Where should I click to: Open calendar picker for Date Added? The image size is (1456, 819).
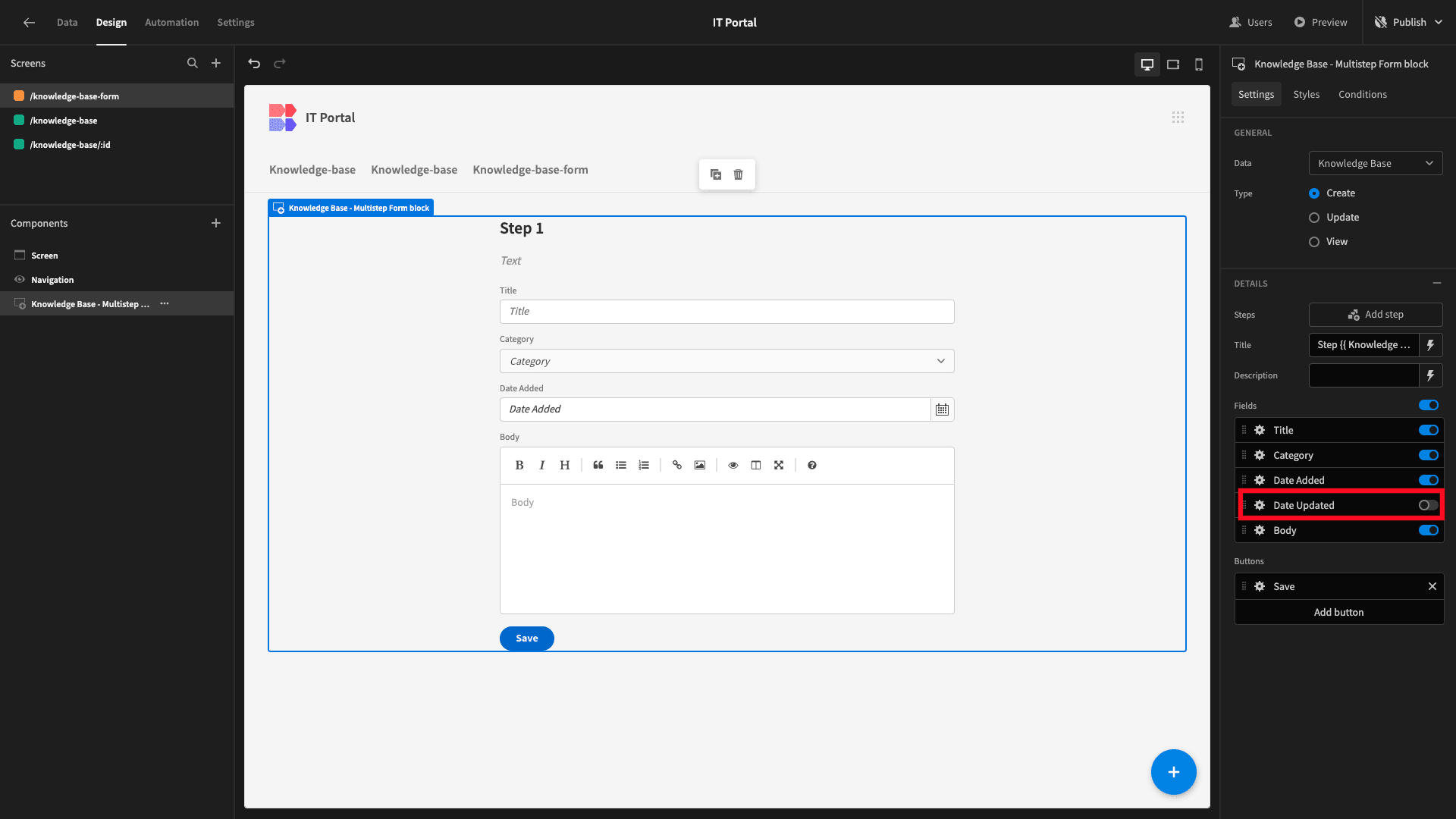tap(943, 409)
